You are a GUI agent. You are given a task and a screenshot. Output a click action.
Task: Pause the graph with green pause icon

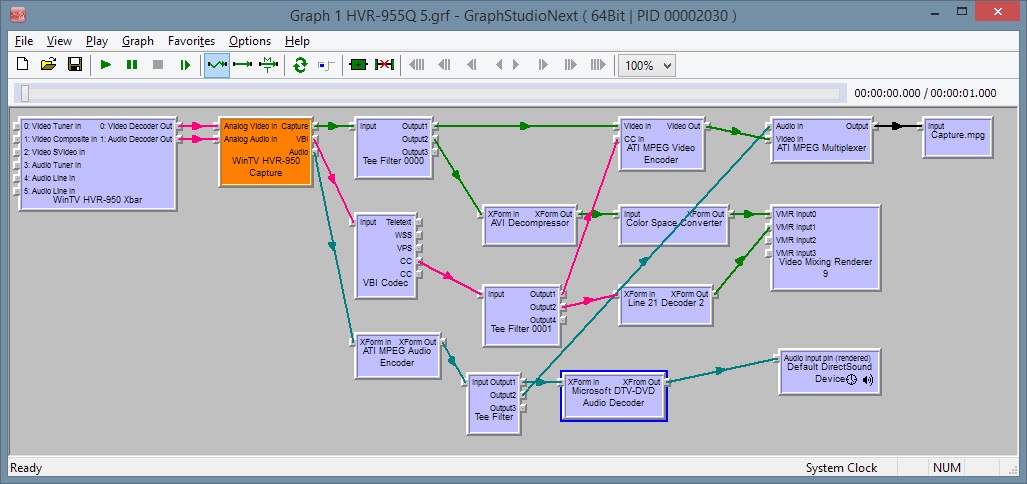click(132, 65)
